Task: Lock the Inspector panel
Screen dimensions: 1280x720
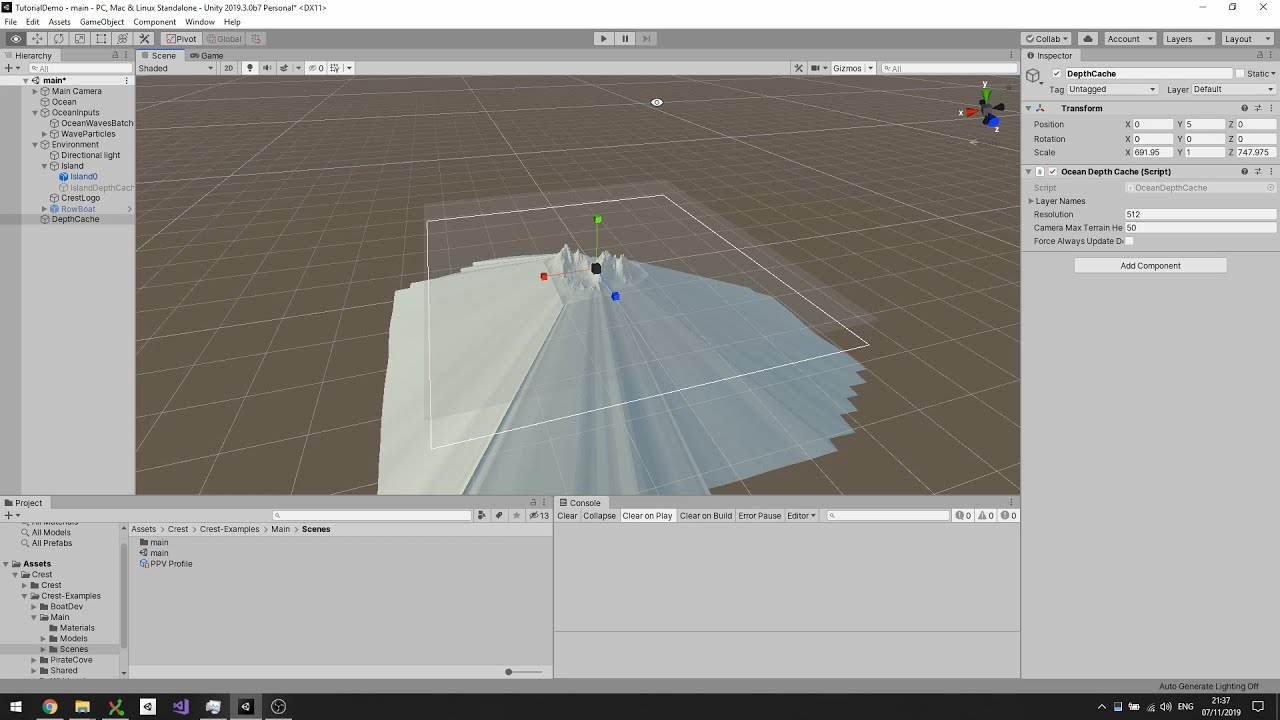Action: coord(1259,55)
